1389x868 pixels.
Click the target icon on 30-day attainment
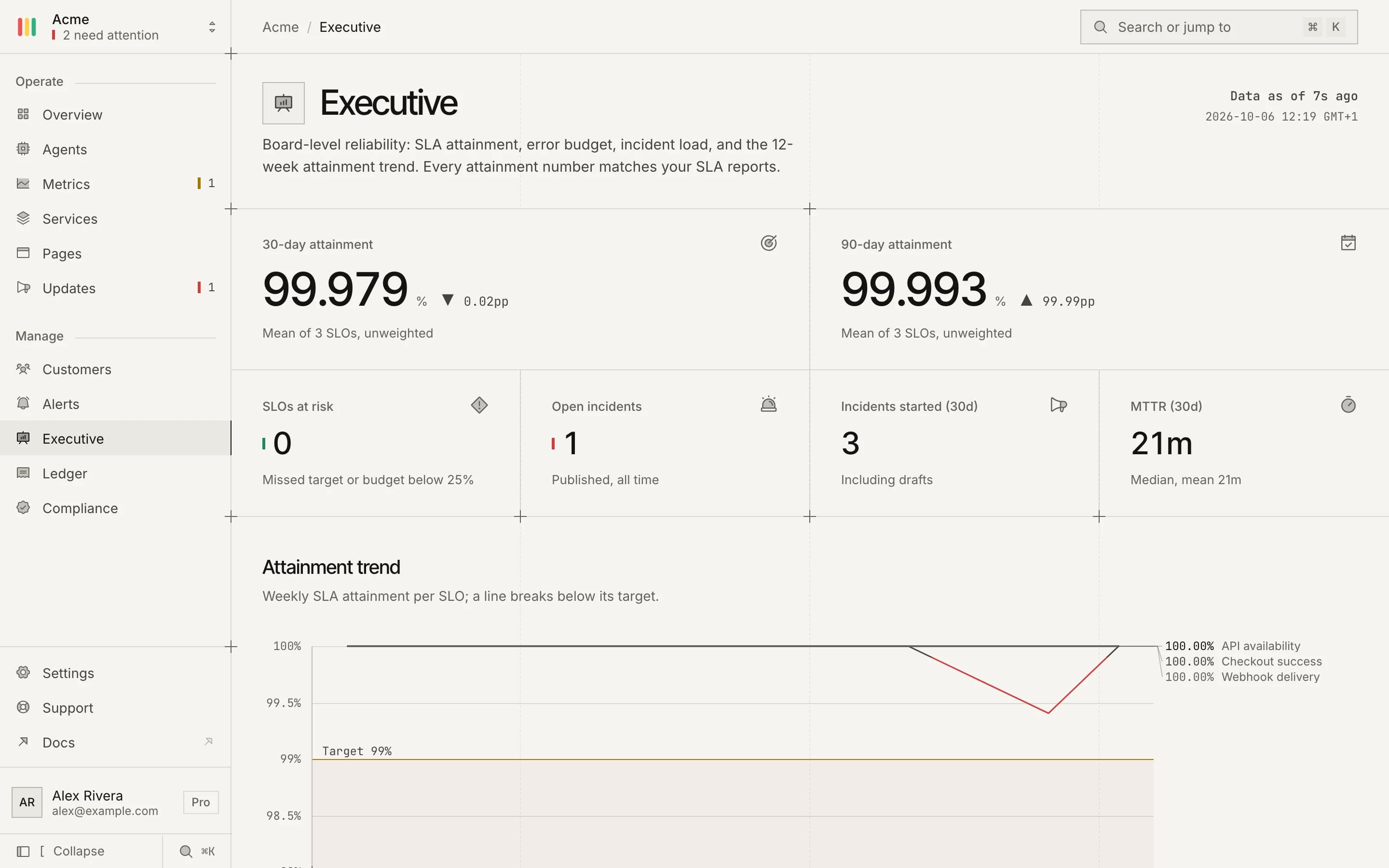pos(769,244)
